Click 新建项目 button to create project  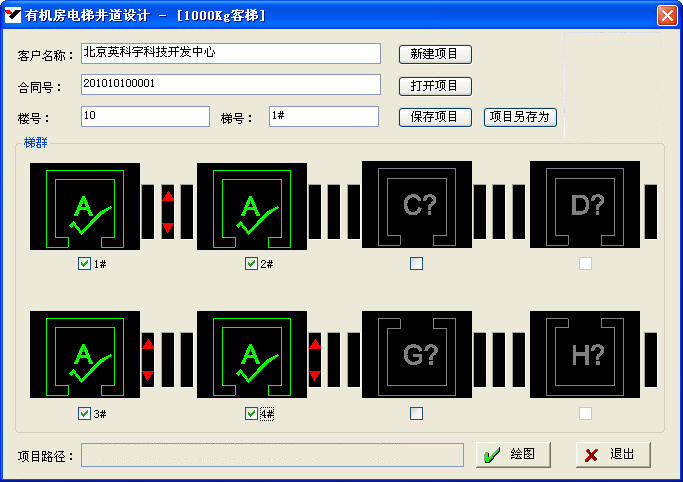435,54
